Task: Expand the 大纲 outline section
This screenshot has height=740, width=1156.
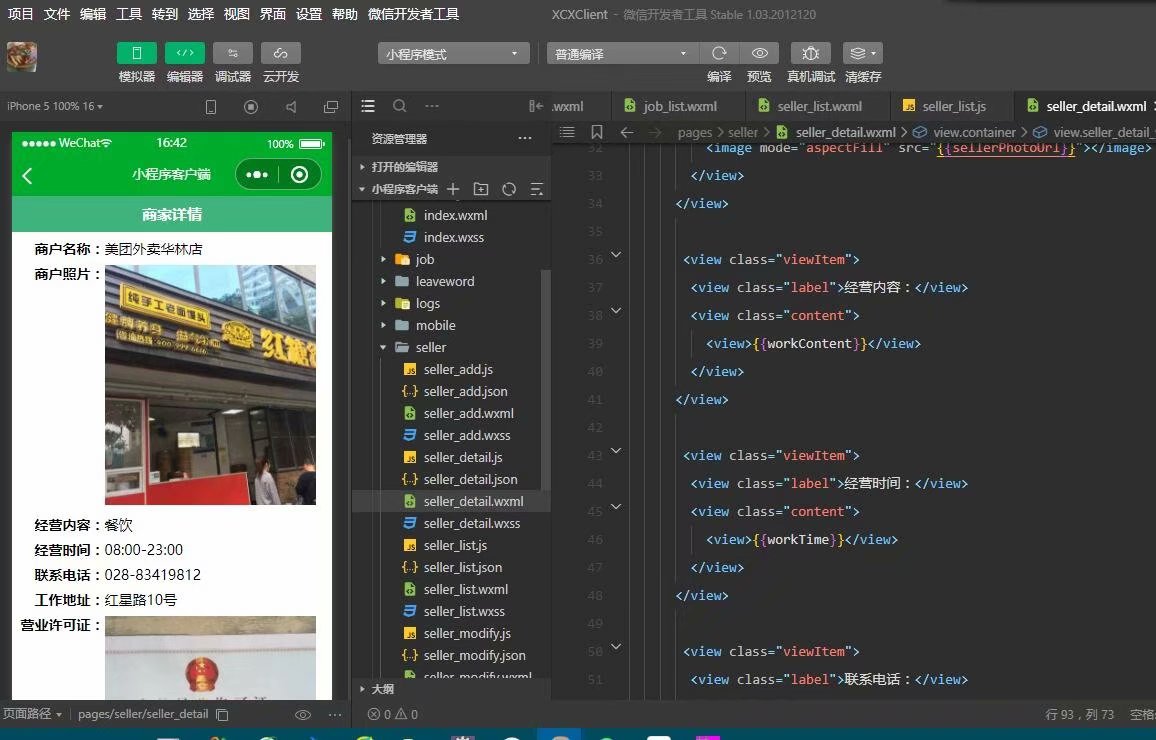Action: 383,688
